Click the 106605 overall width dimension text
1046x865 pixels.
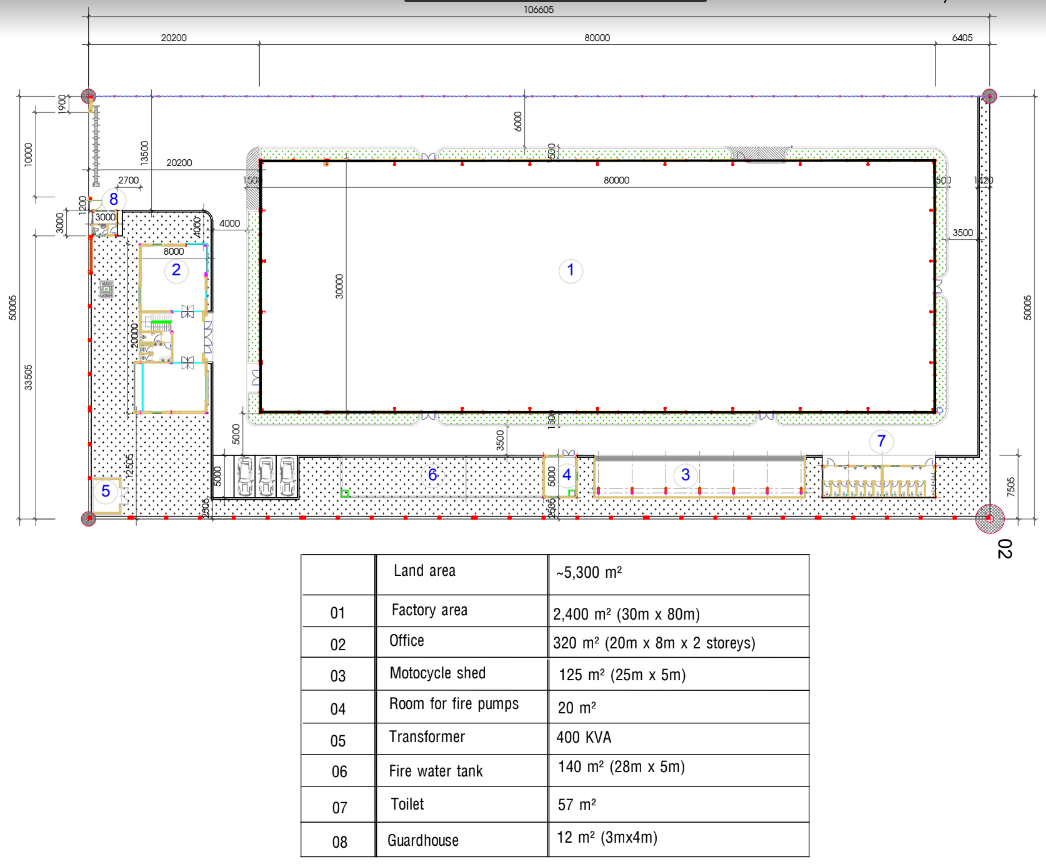[x=538, y=10]
